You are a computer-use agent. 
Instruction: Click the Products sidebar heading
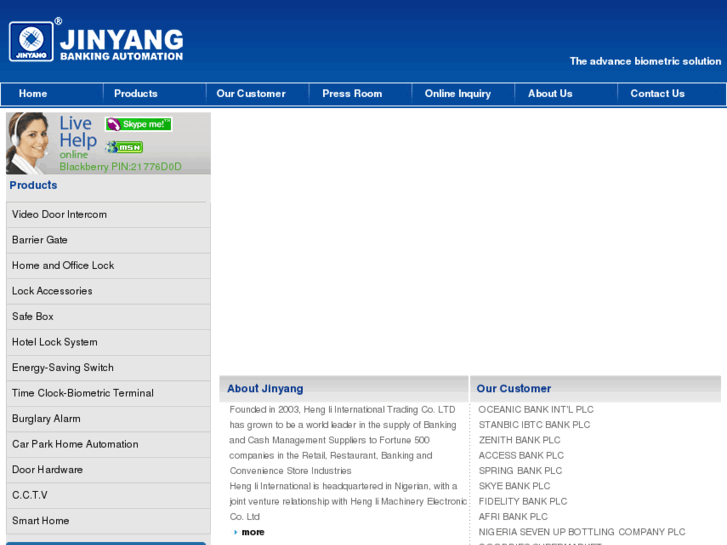[x=33, y=185]
